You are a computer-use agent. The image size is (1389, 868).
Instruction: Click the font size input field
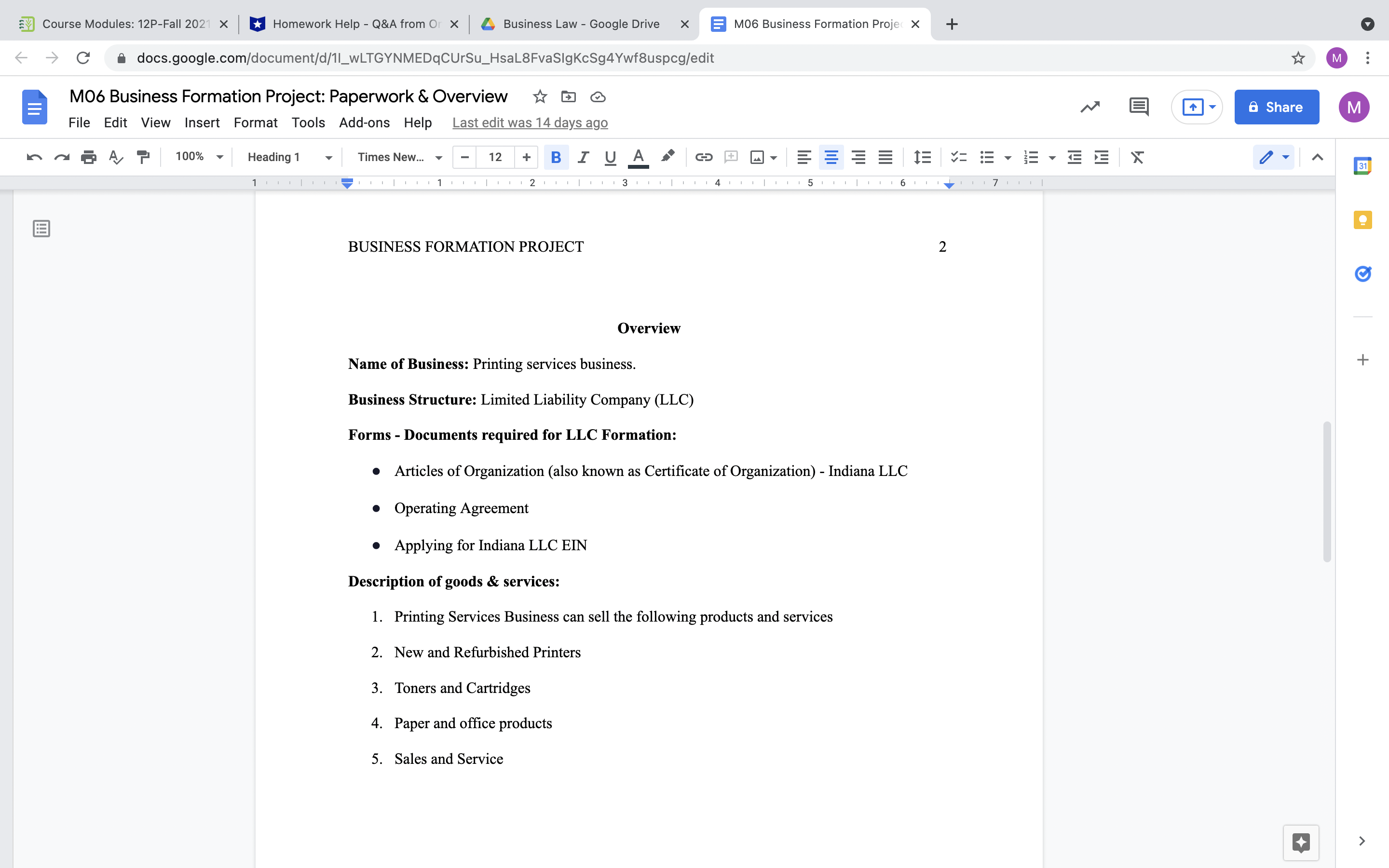(495, 157)
